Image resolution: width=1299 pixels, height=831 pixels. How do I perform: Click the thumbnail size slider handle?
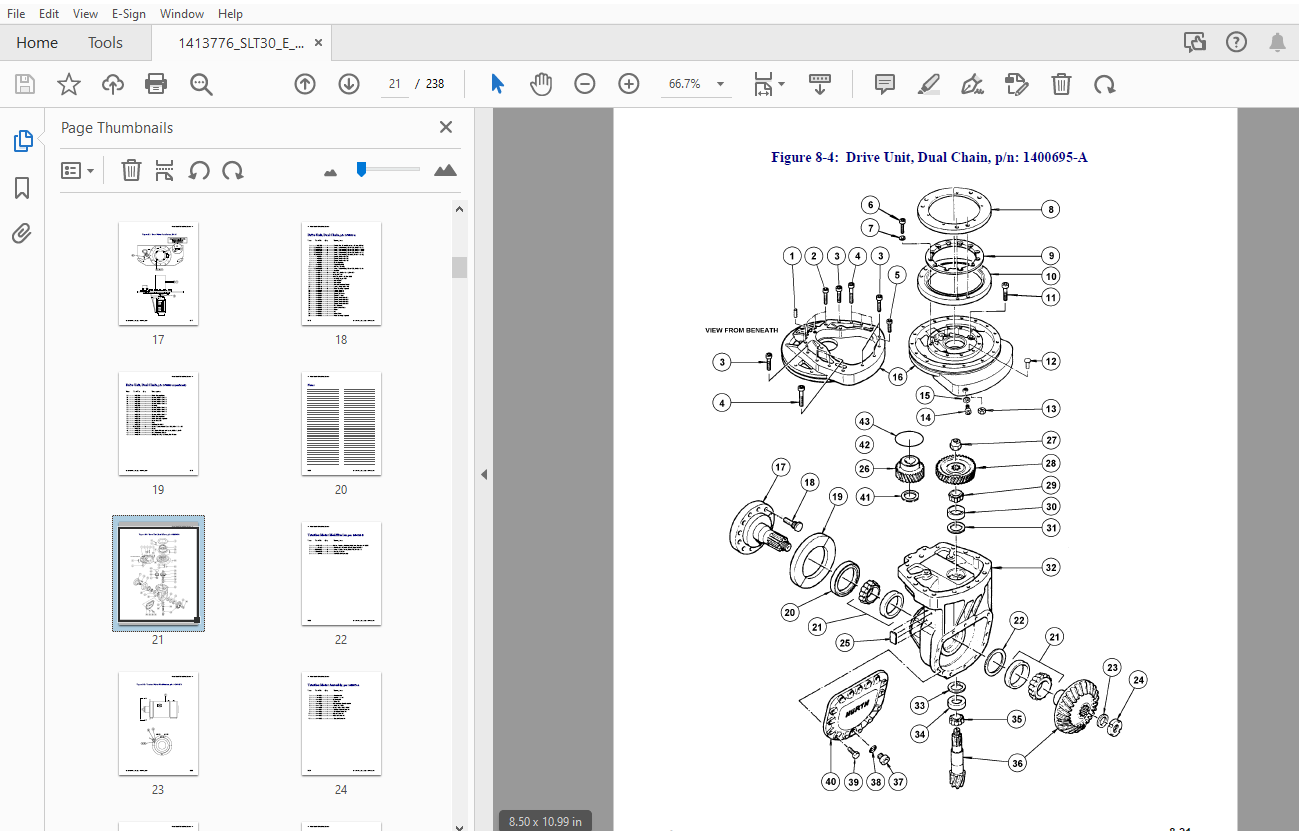361,169
